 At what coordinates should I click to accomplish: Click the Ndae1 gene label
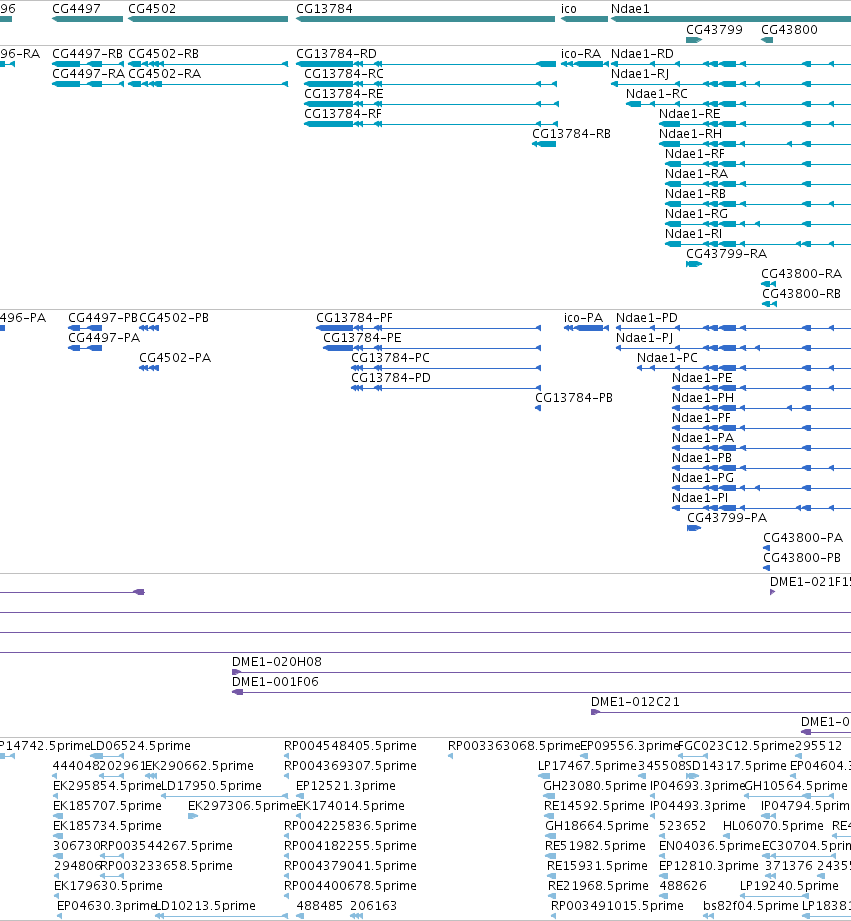pos(630,9)
